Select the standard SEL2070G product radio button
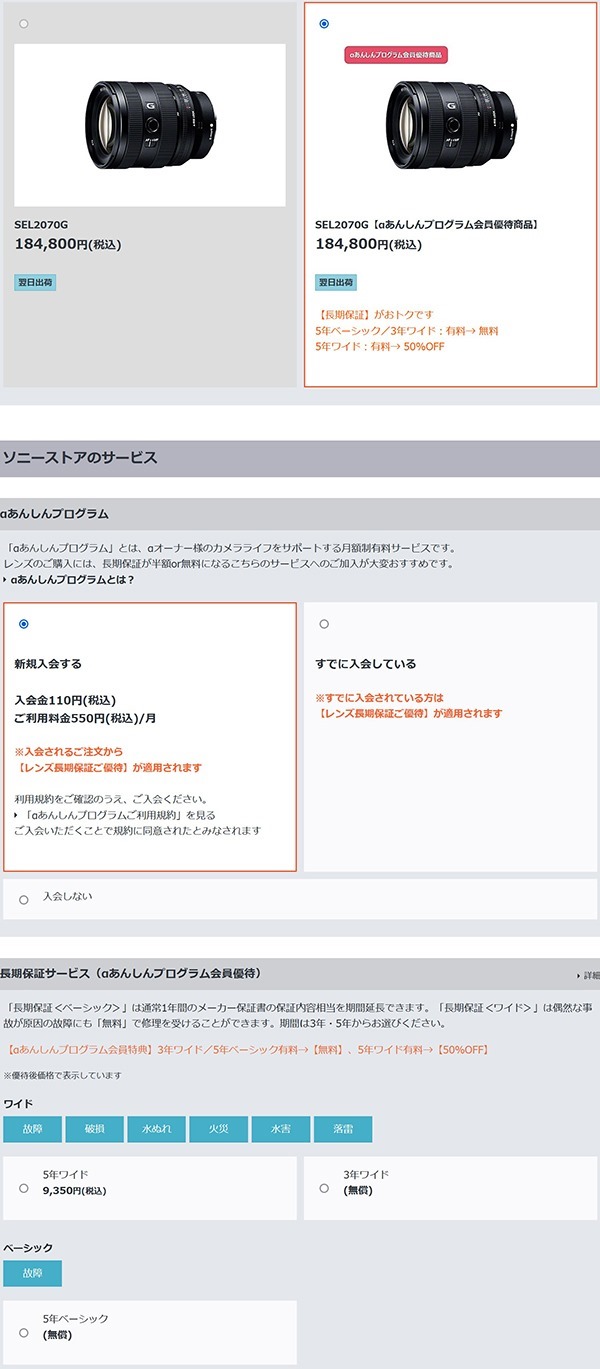This screenshot has width=600, height=1369. pyautogui.click(x=23, y=23)
